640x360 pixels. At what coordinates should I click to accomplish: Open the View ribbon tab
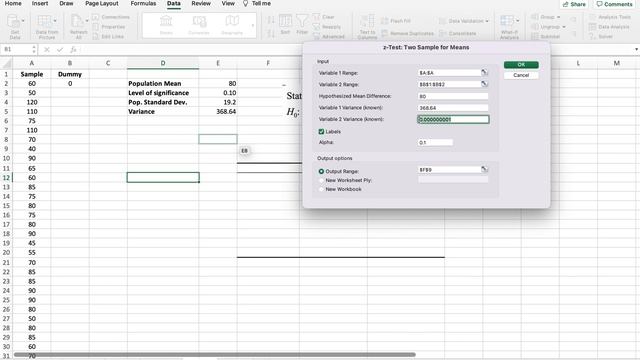click(x=228, y=3)
